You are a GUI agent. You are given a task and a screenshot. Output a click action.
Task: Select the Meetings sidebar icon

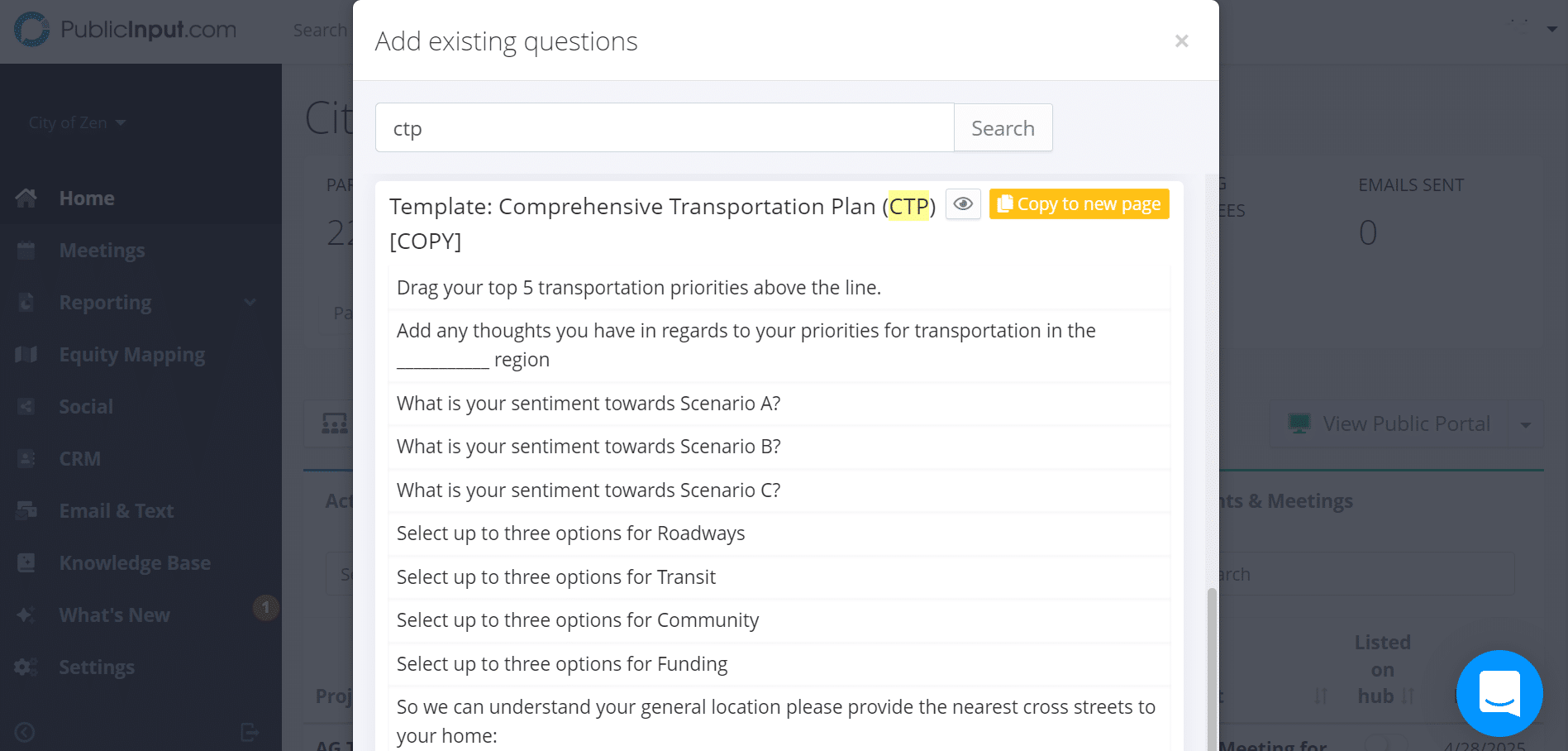coord(26,250)
